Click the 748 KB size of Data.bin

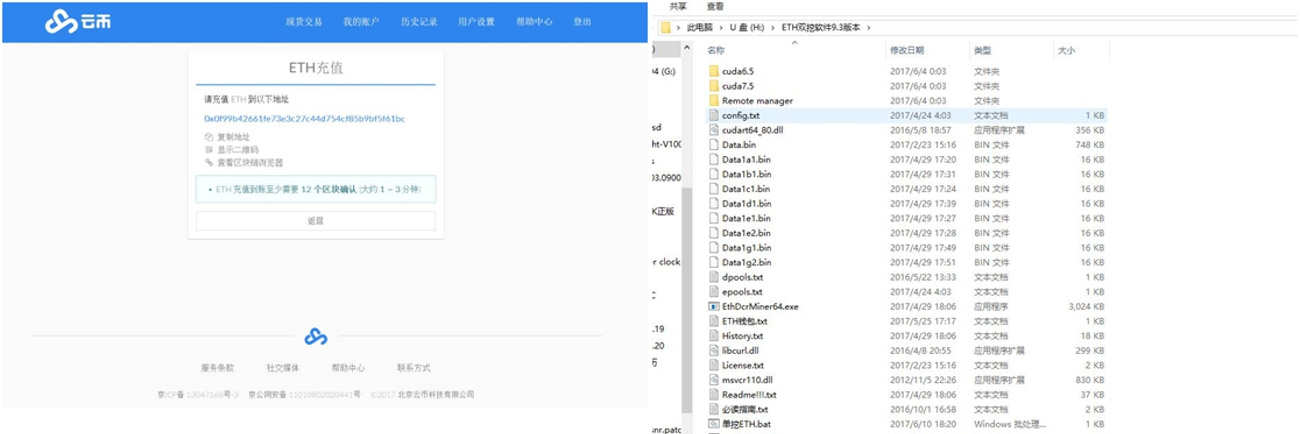pos(1090,145)
